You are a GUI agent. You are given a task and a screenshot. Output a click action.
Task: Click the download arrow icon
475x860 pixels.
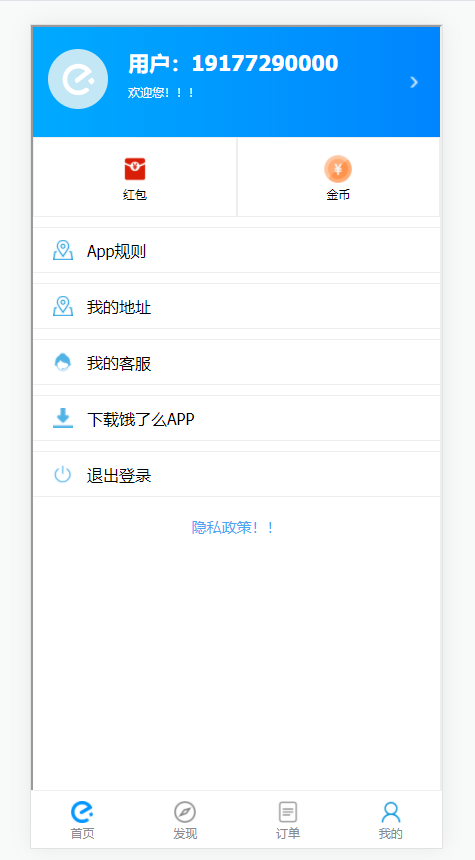click(63, 418)
